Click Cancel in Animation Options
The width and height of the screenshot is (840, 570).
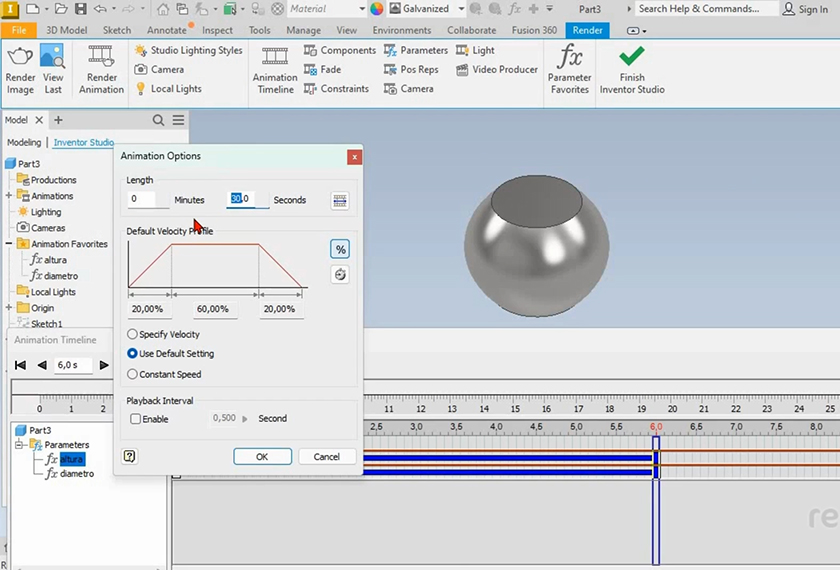coord(327,456)
